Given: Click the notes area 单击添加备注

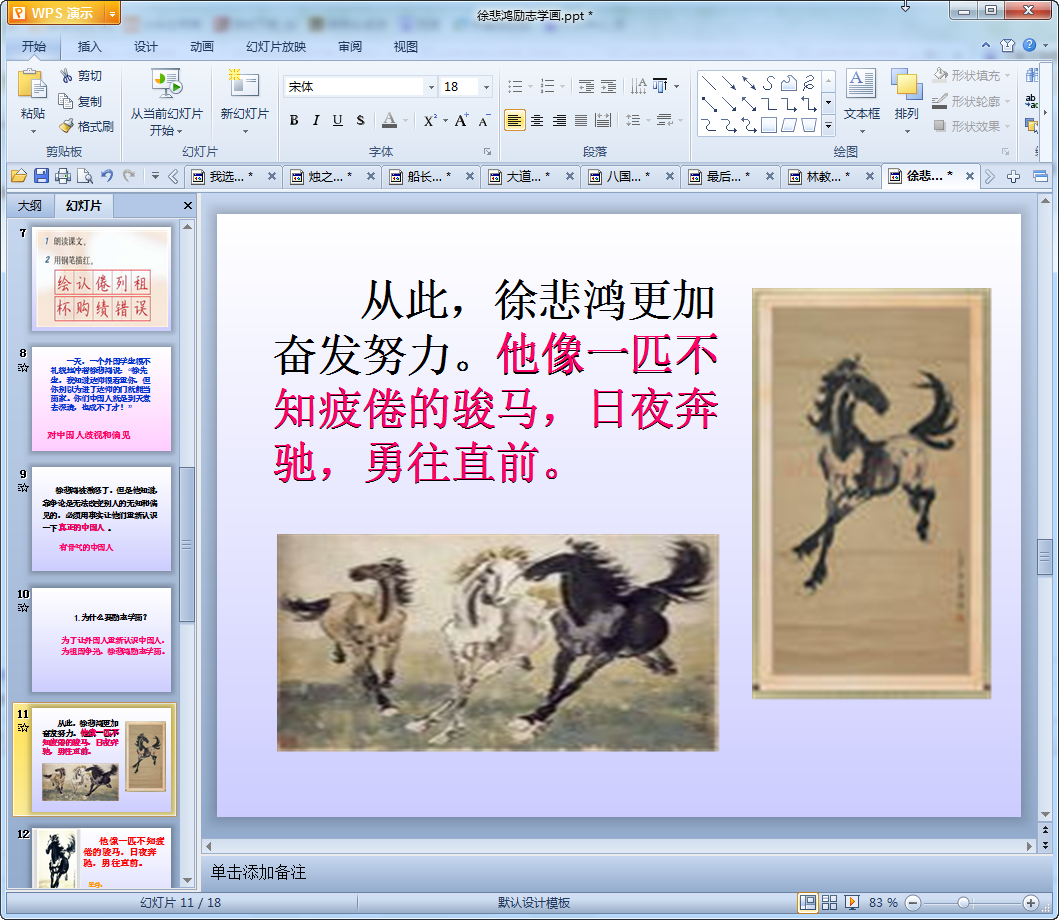Looking at the screenshot, I should tap(258, 872).
